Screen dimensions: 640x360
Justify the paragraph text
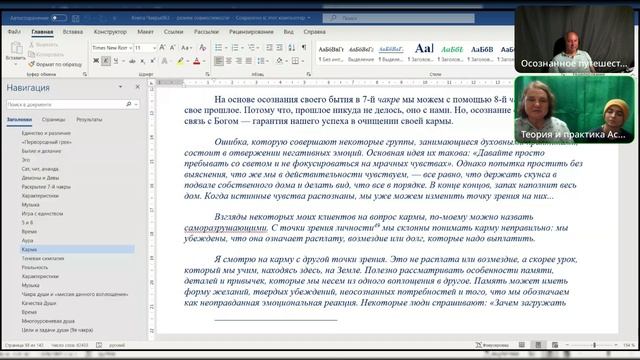click(x=248, y=61)
